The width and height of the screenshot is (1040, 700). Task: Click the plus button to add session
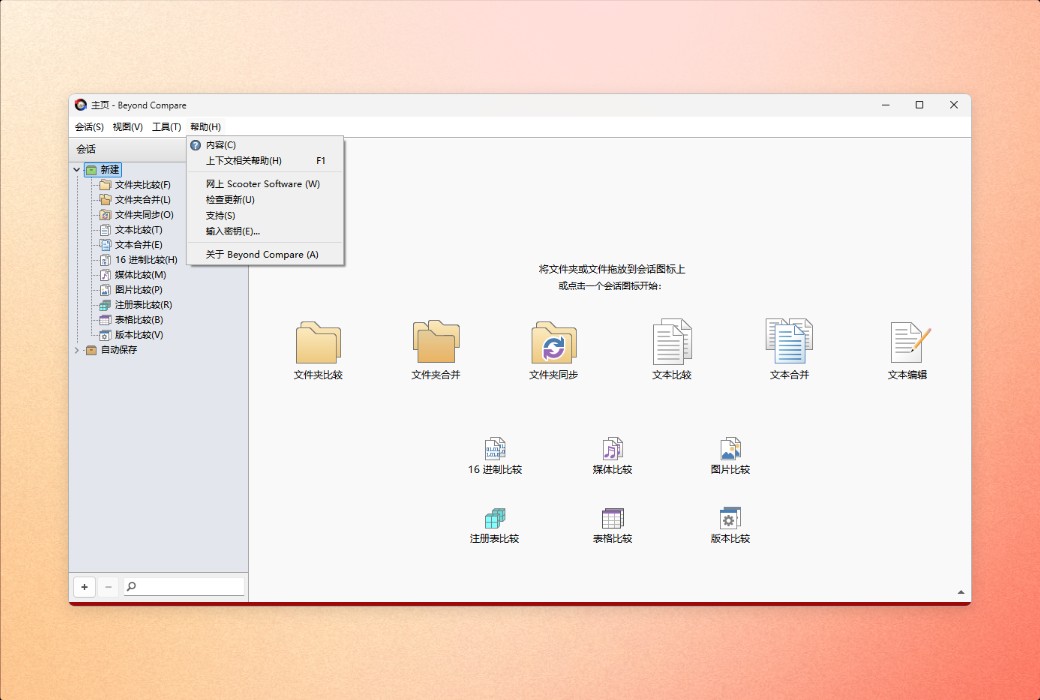(x=84, y=587)
